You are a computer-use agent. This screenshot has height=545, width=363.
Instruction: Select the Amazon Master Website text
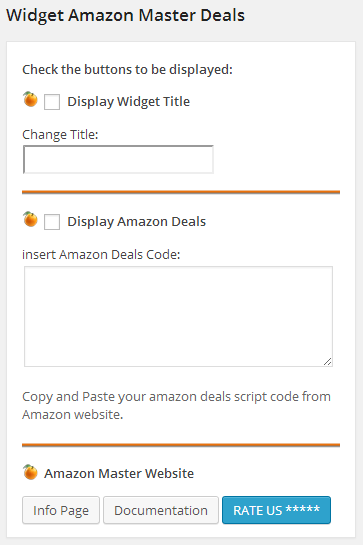[x=119, y=473]
